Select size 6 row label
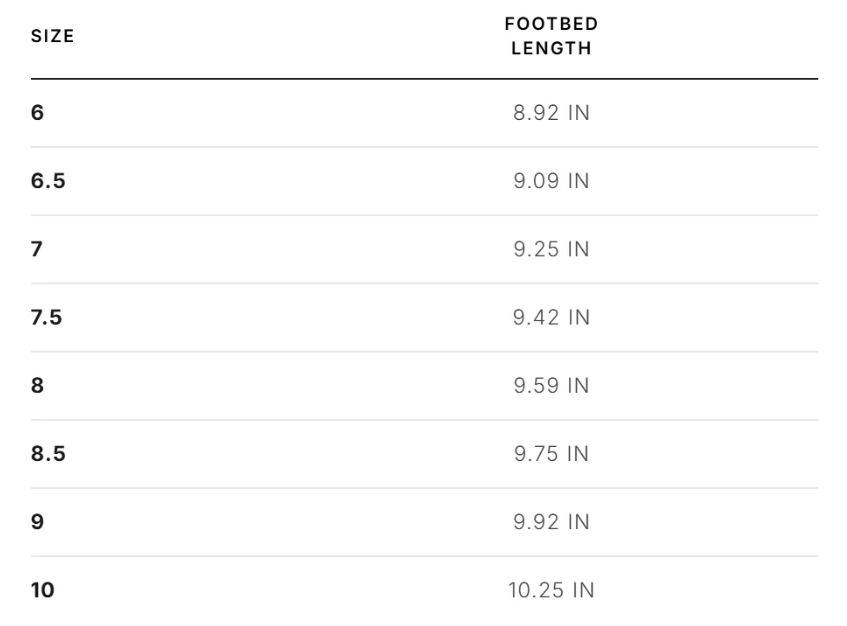The image size is (847, 626). pos(37,113)
